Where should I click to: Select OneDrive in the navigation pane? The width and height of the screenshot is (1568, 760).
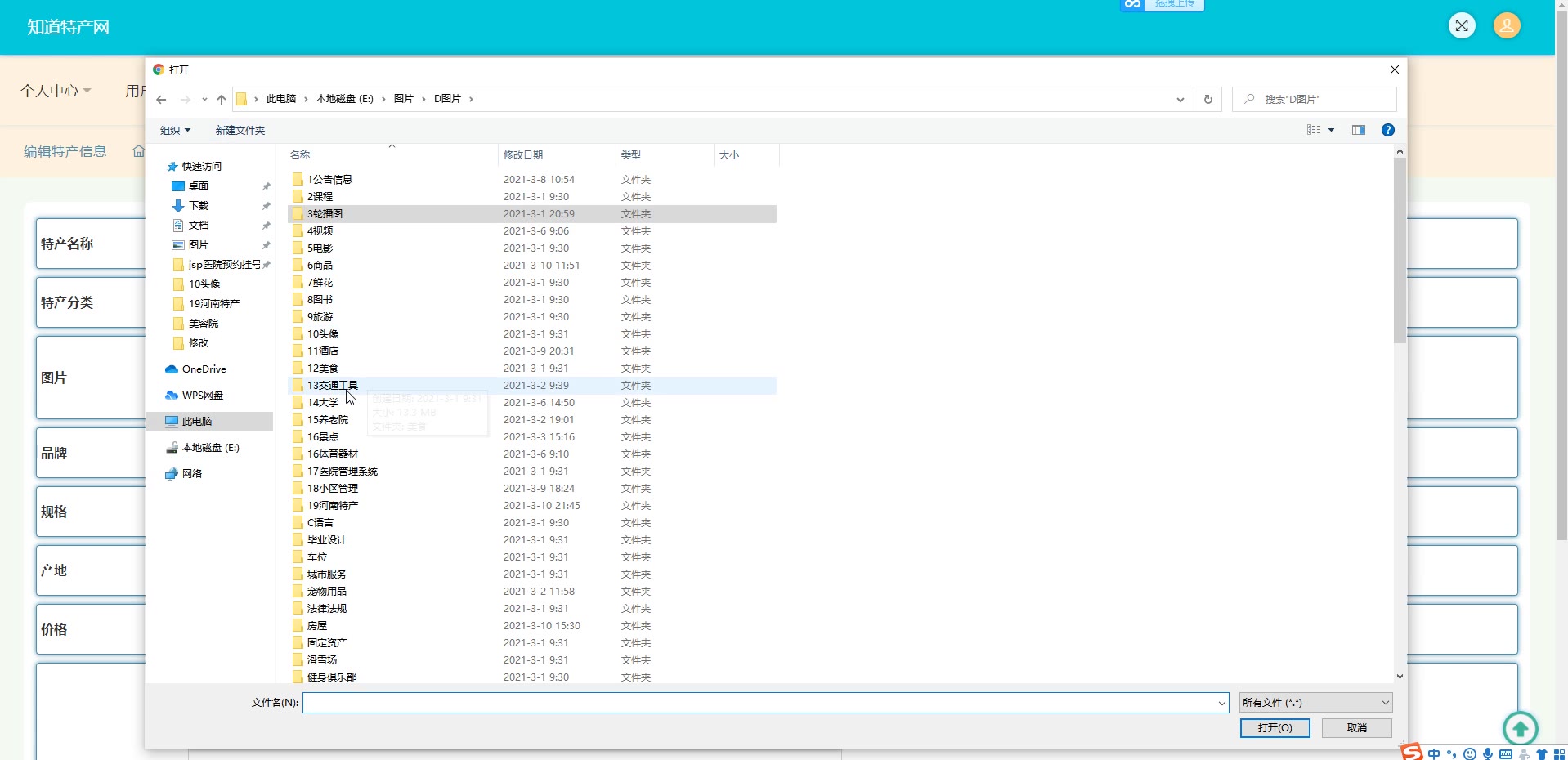[x=204, y=369]
